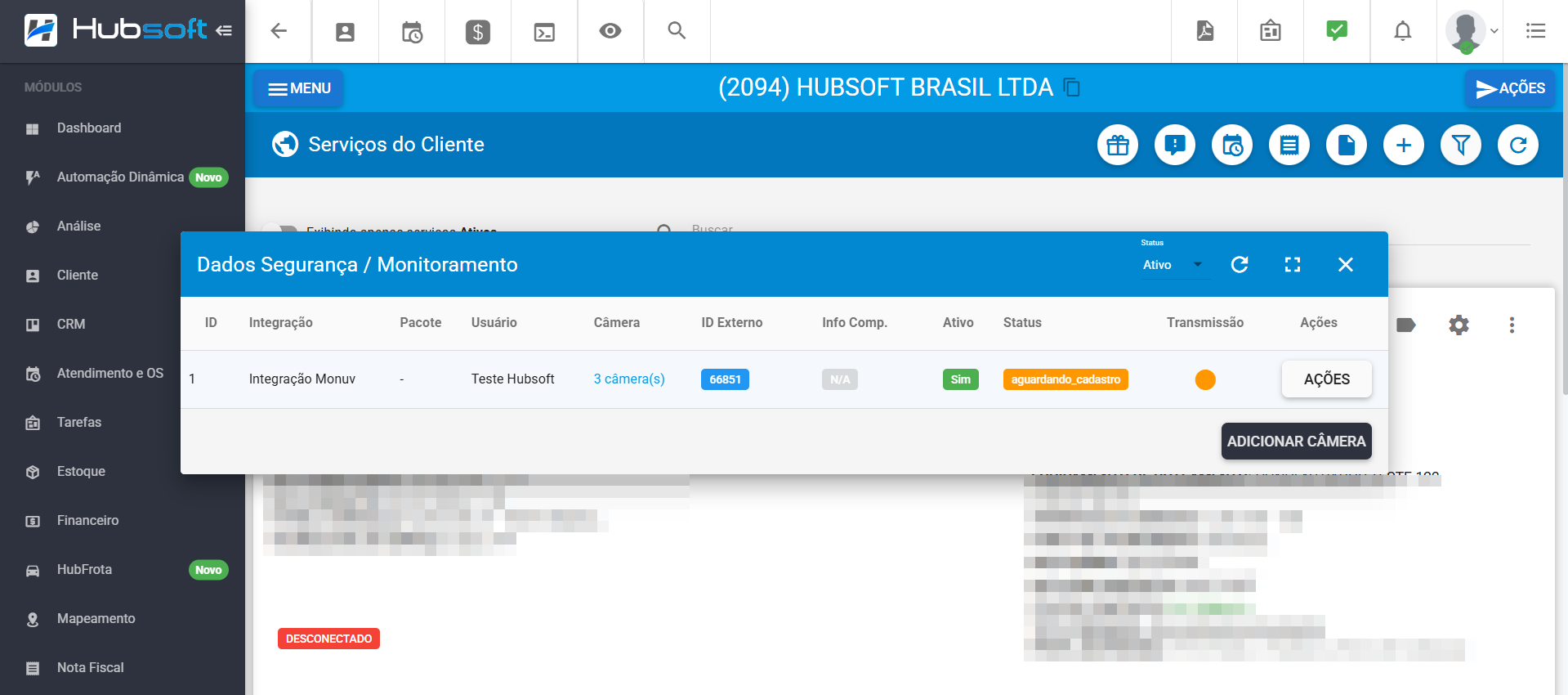Refresh client services with the round refresh icon
Screen dimensions: 1568x695
point(1518,146)
